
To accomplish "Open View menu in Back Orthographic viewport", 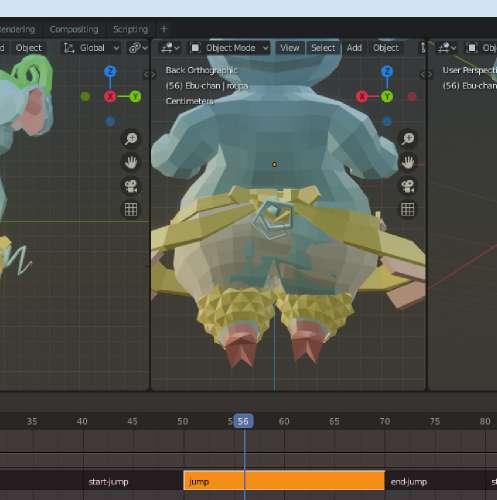I will point(289,48).
